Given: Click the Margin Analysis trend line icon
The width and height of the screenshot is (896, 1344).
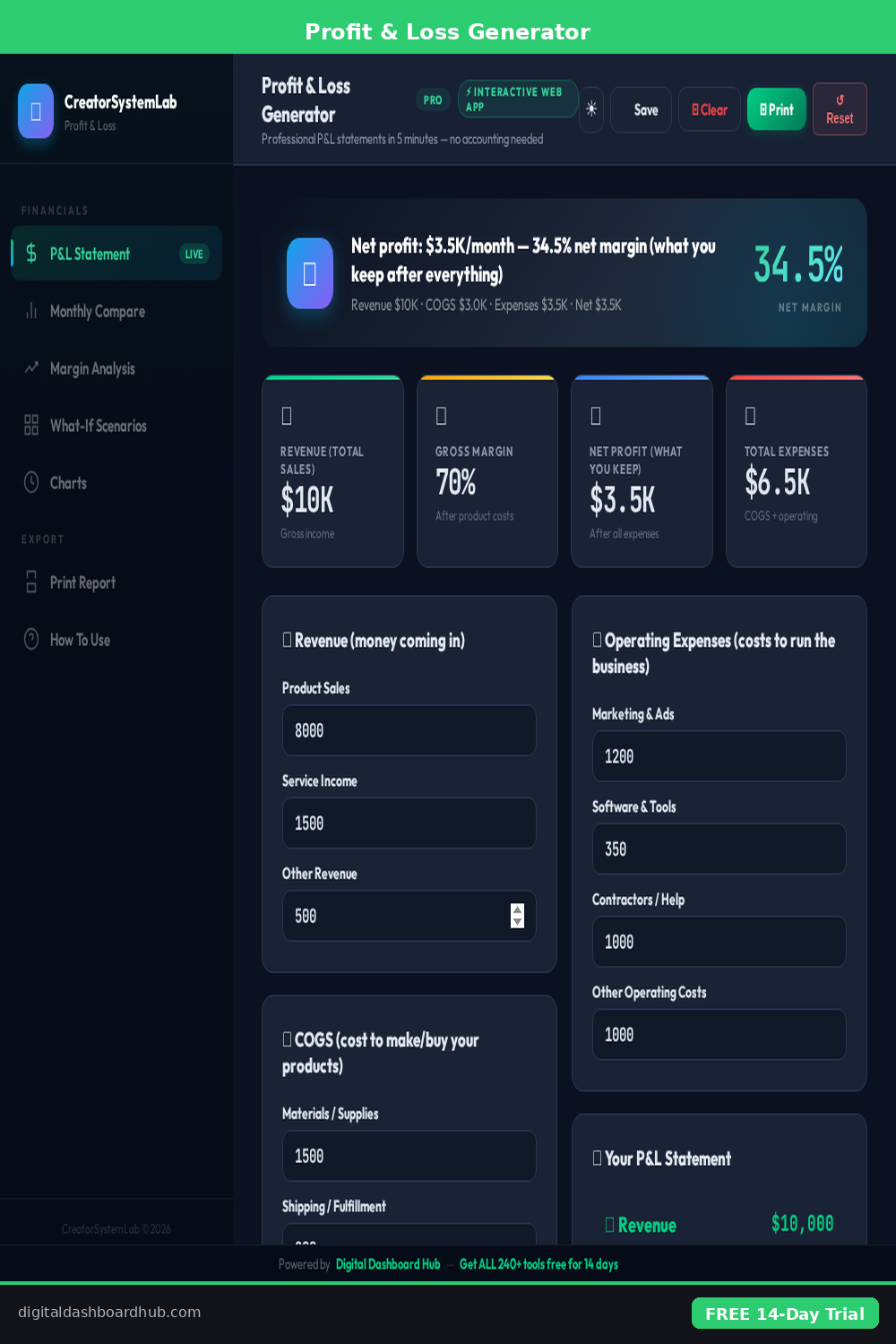Looking at the screenshot, I should tap(31, 367).
